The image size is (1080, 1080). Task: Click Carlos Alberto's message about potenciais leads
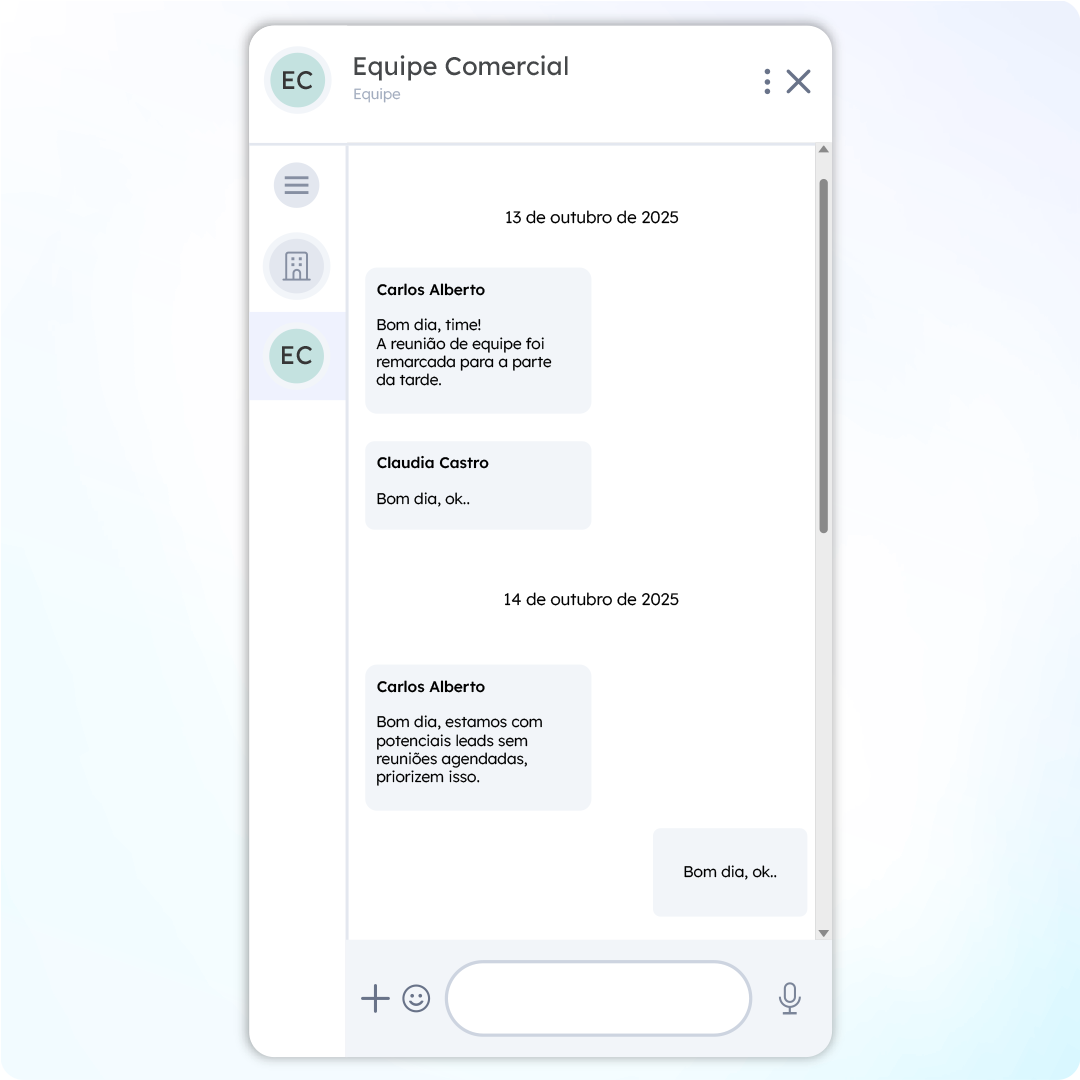[478, 737]
